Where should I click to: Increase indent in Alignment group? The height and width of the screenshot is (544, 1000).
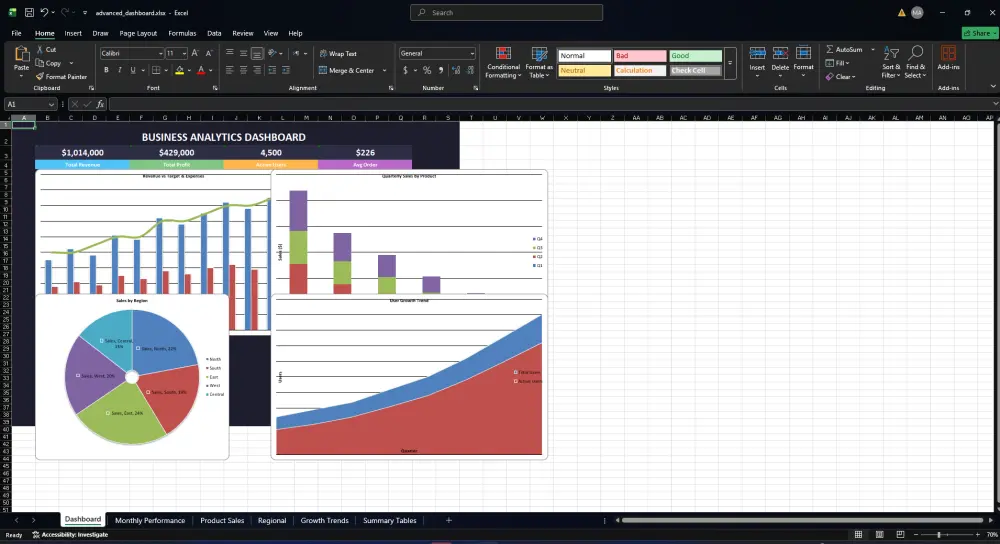tap(286, 70)
